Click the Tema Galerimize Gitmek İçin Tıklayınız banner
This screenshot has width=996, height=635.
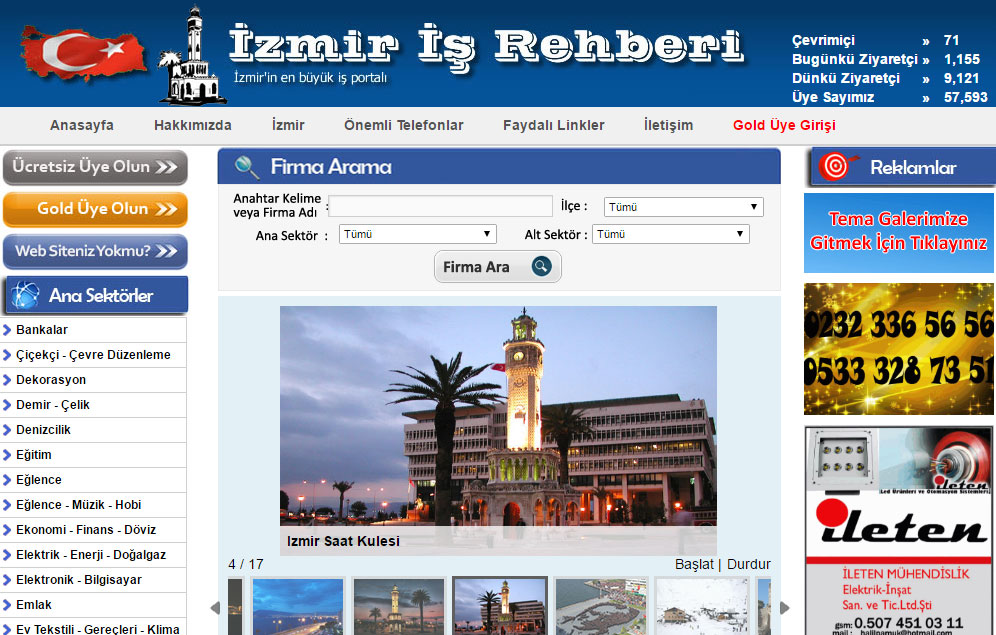(x=899, y=233)
